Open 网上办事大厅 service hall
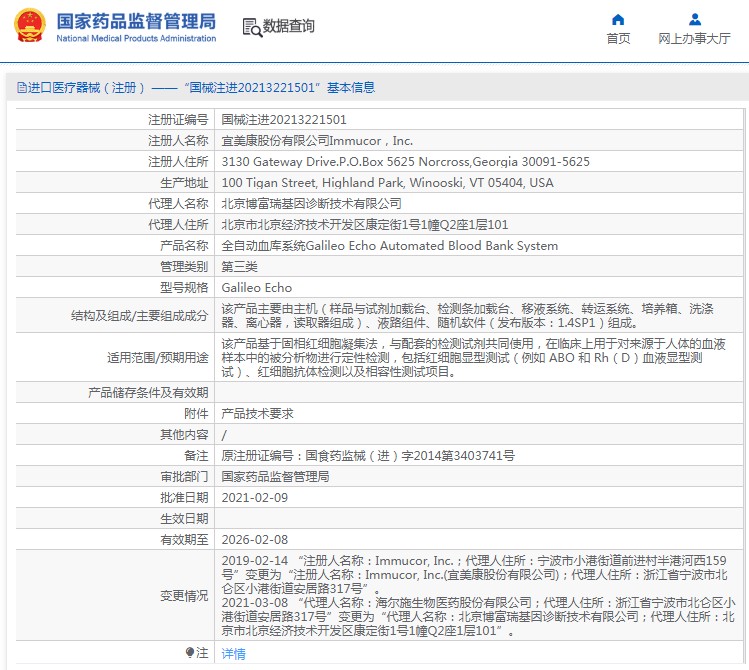 tap(695, 38)
